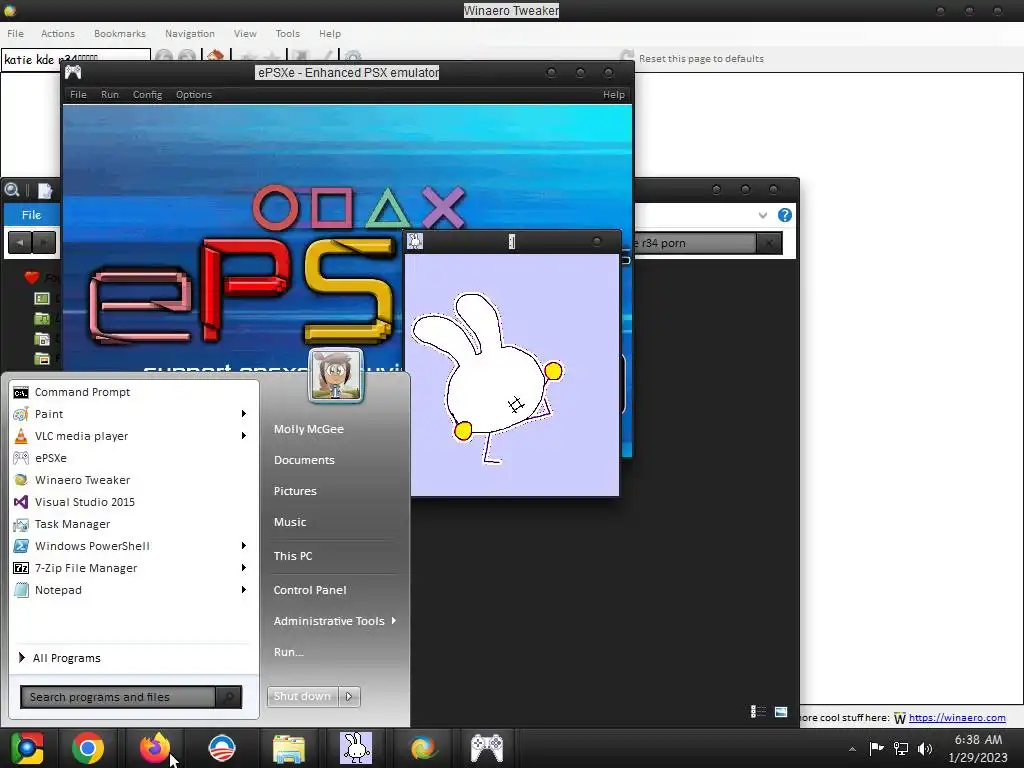Open Control Panel from the Start menu
Viewport: 1024px width, 768px height.
(310, 590)
